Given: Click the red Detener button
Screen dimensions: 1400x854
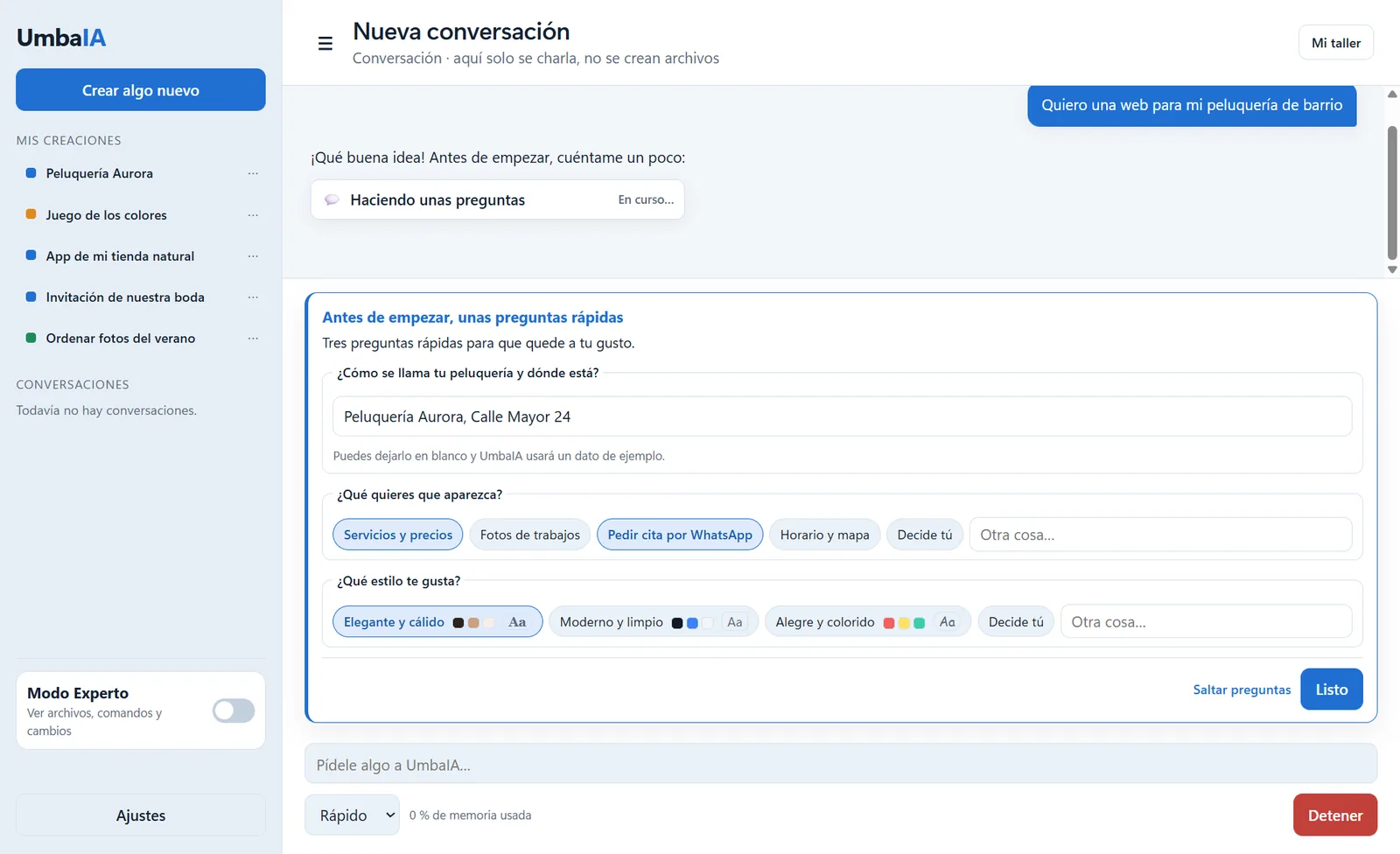Looking at the screenshot, I should [1335, 815].
